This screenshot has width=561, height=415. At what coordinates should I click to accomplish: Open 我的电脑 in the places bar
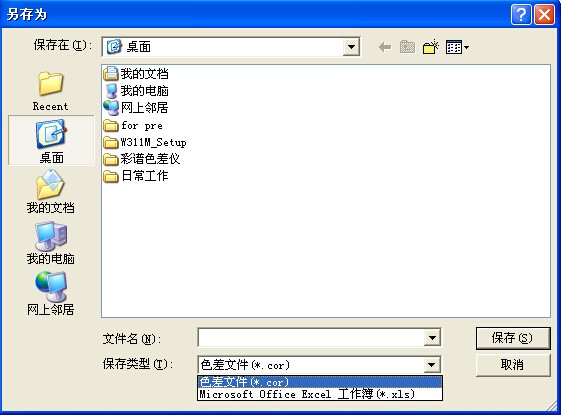[50, 243]
